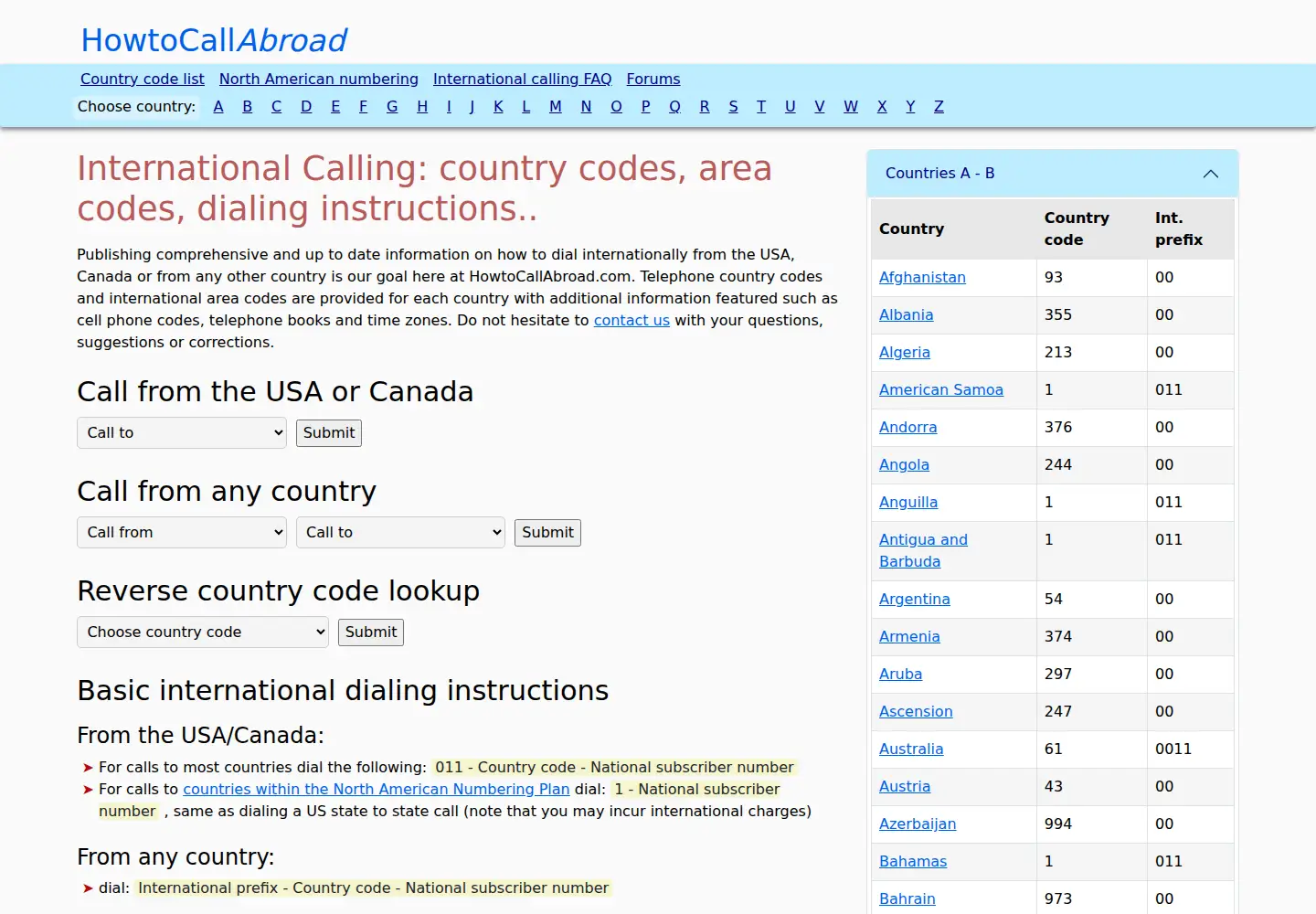Select Australia's international prefix 0011

1173,749
